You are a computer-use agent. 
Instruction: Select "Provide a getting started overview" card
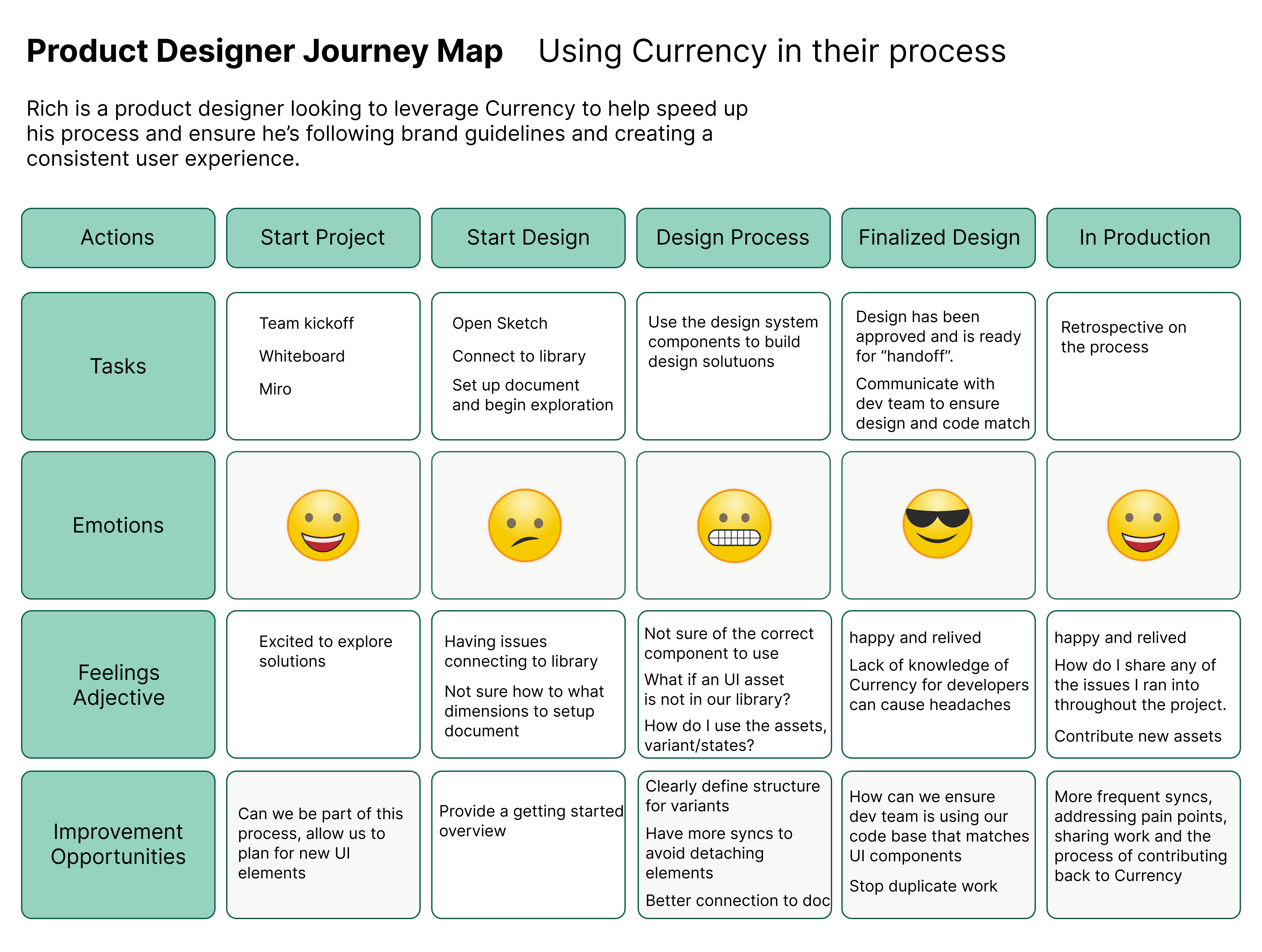tap(528, 844)
